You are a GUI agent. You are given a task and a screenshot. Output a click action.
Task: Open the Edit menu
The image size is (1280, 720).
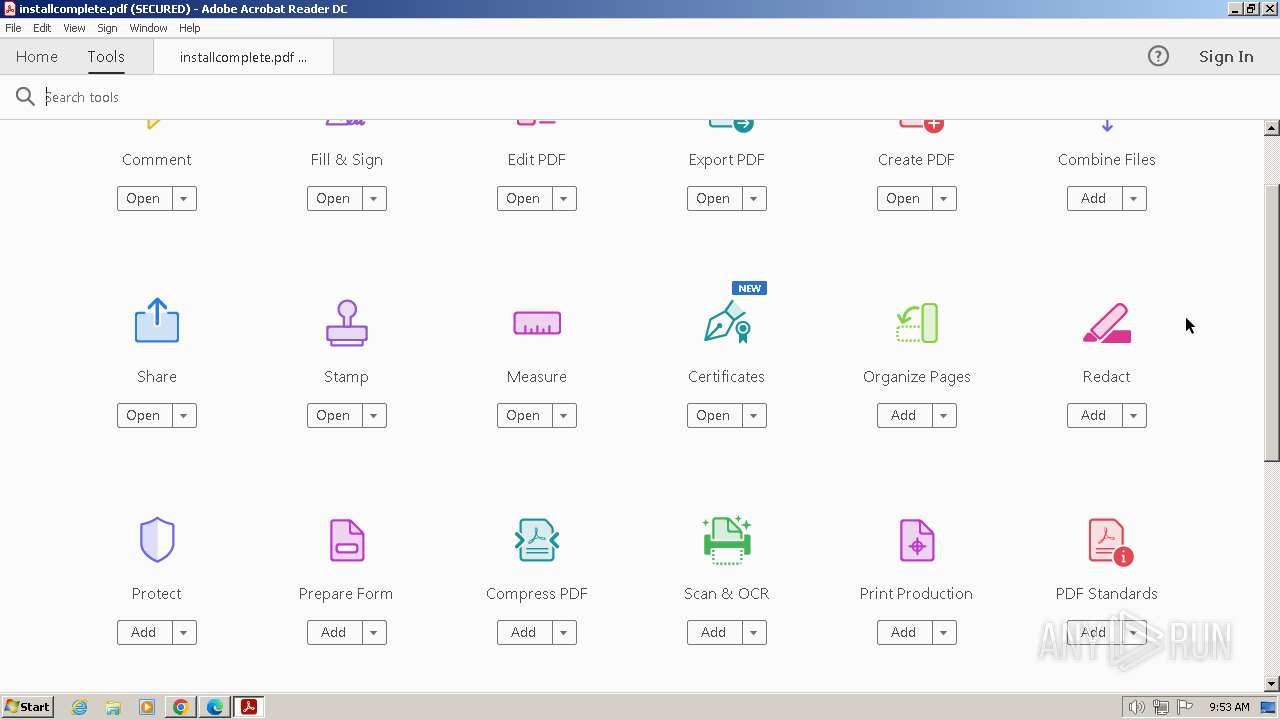coord(42,28)
